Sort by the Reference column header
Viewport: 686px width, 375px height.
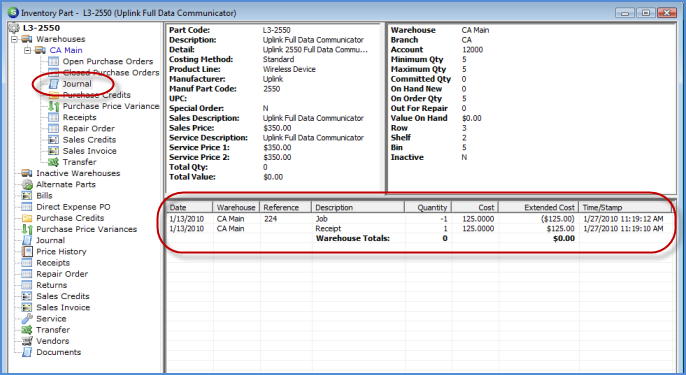click(x=286, y=207)
